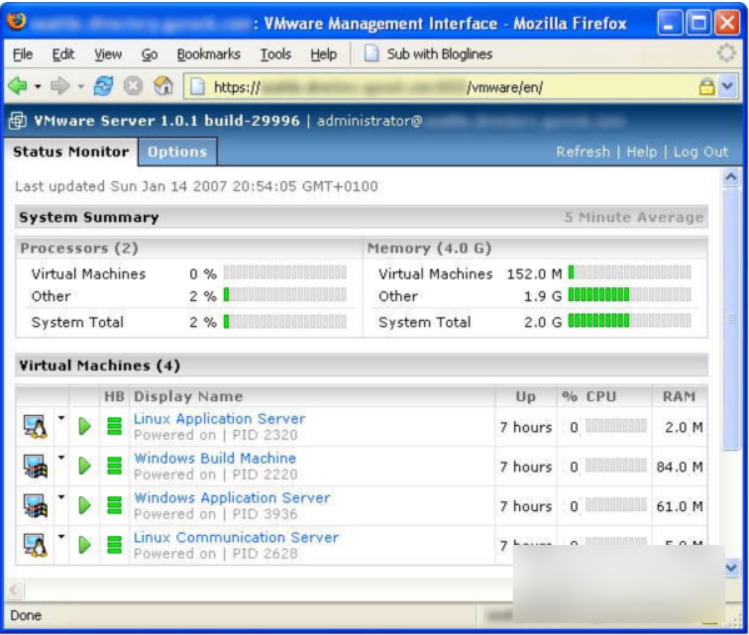Click the Log Out link
The height and width of the screenshot is (635, 749).
(700, 152)
